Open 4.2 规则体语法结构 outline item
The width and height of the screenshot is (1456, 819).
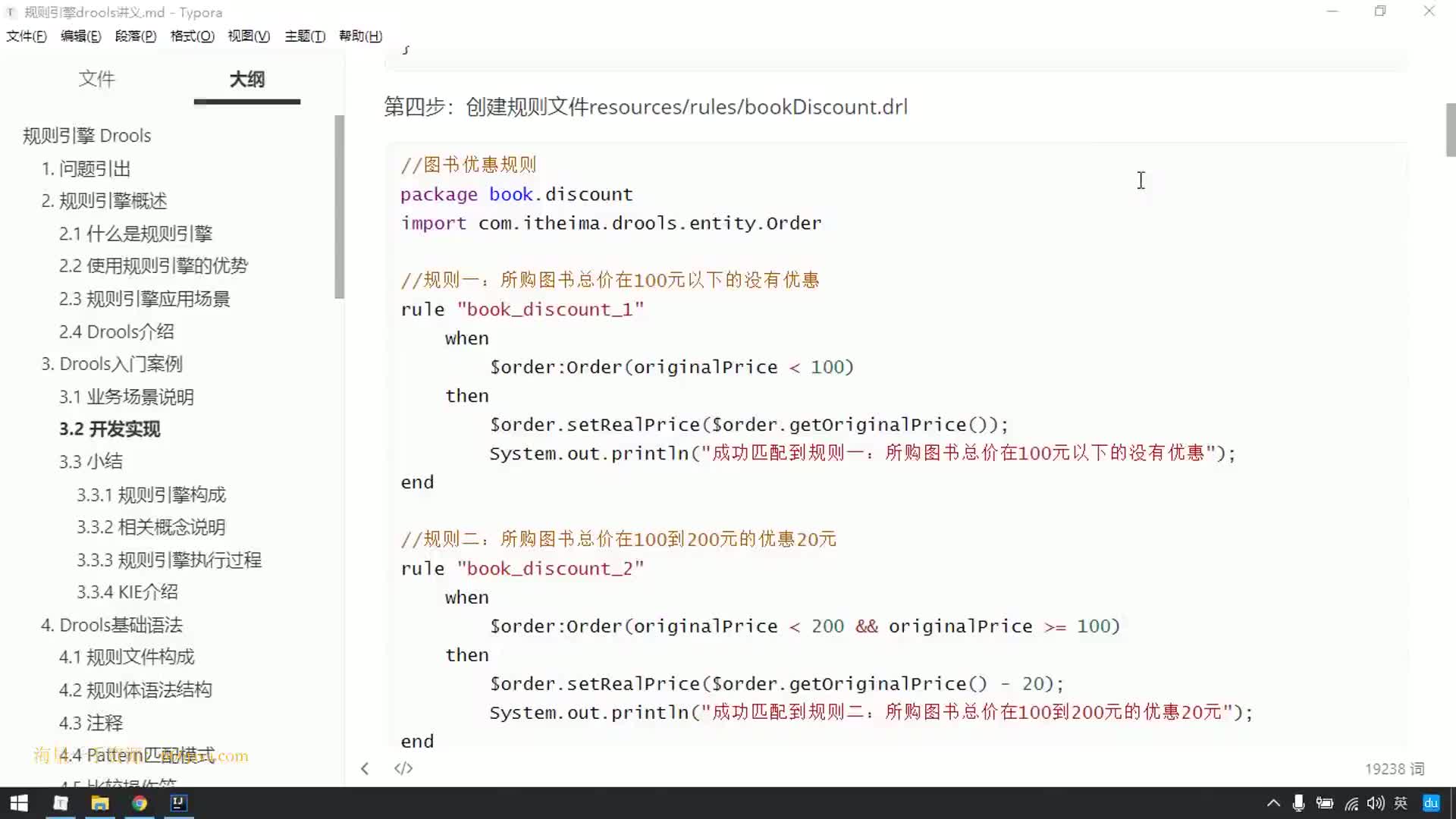pyautogui.click(x=135, y=690)
